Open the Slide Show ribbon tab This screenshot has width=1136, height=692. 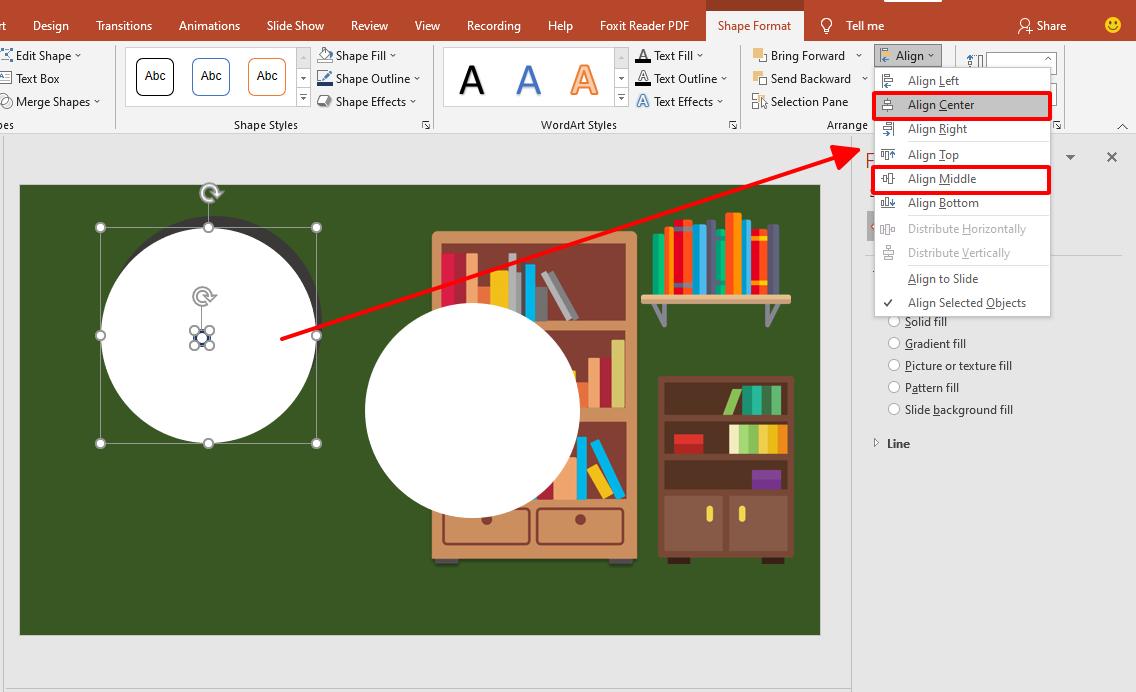point(294,25)
